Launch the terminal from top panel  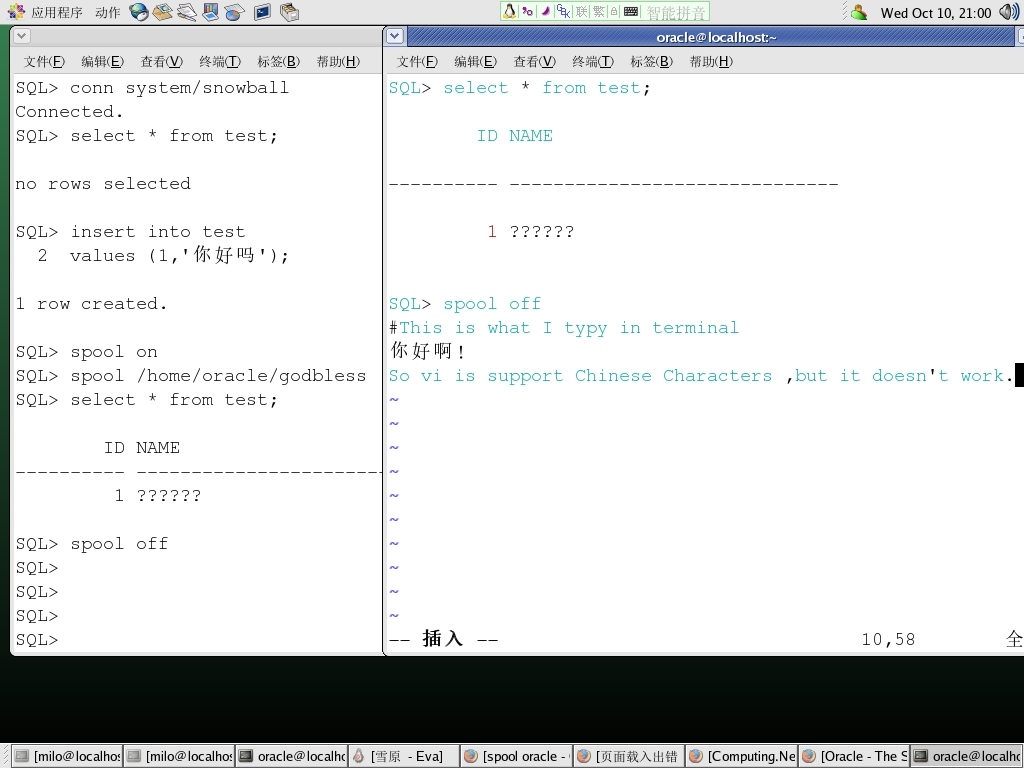point(262,12)
